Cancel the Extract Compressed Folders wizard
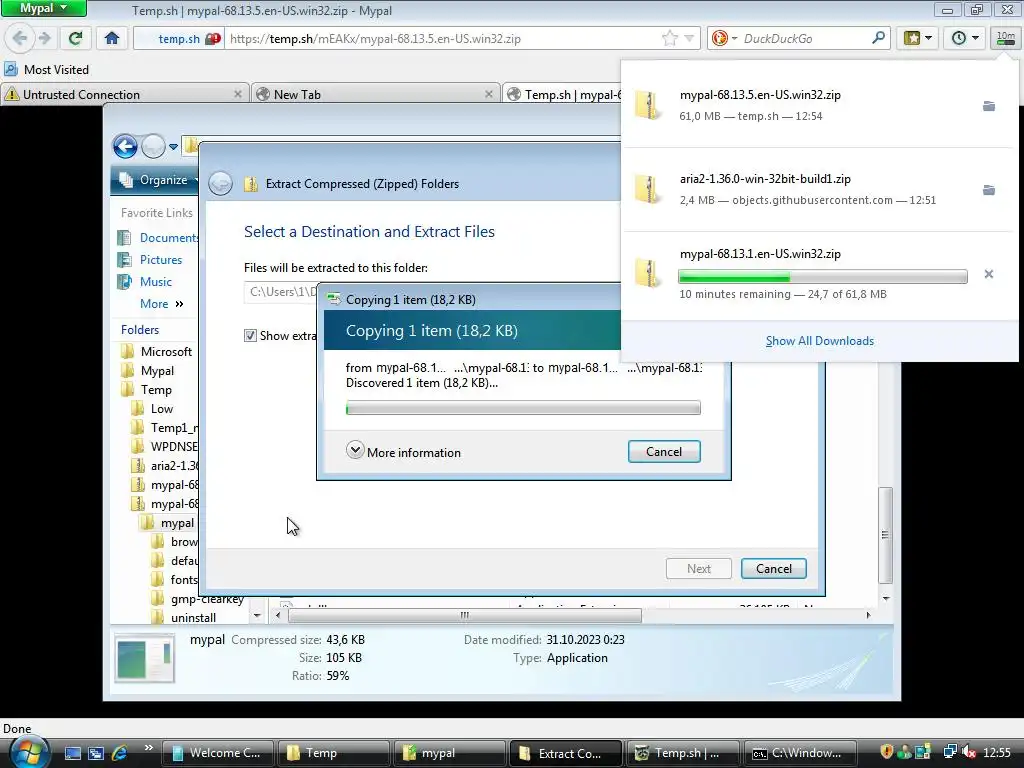 tap(774, 569)
